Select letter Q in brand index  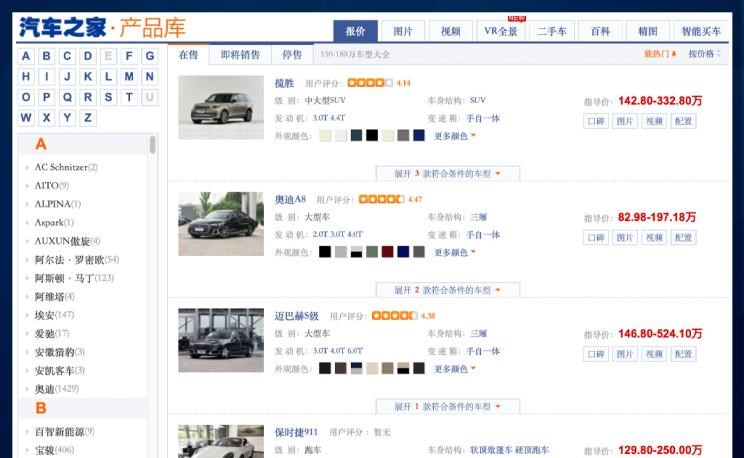[x=67, y=97]
